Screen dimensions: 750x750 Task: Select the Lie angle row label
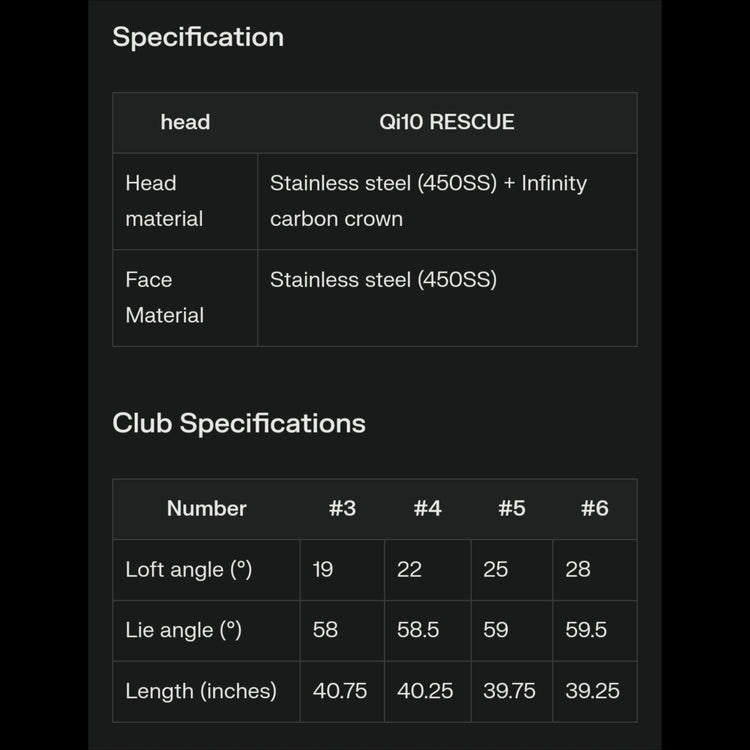[183, 630]
